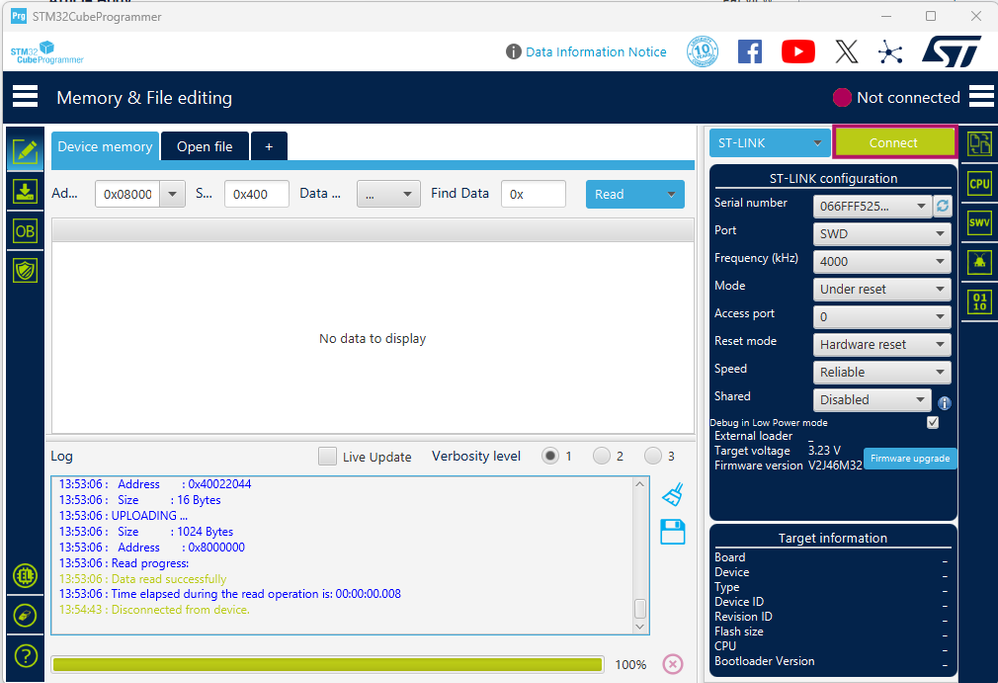Select verbosity level 1 radio button
The width and height of the screenshot is (998, 683).
click(551, 456)
